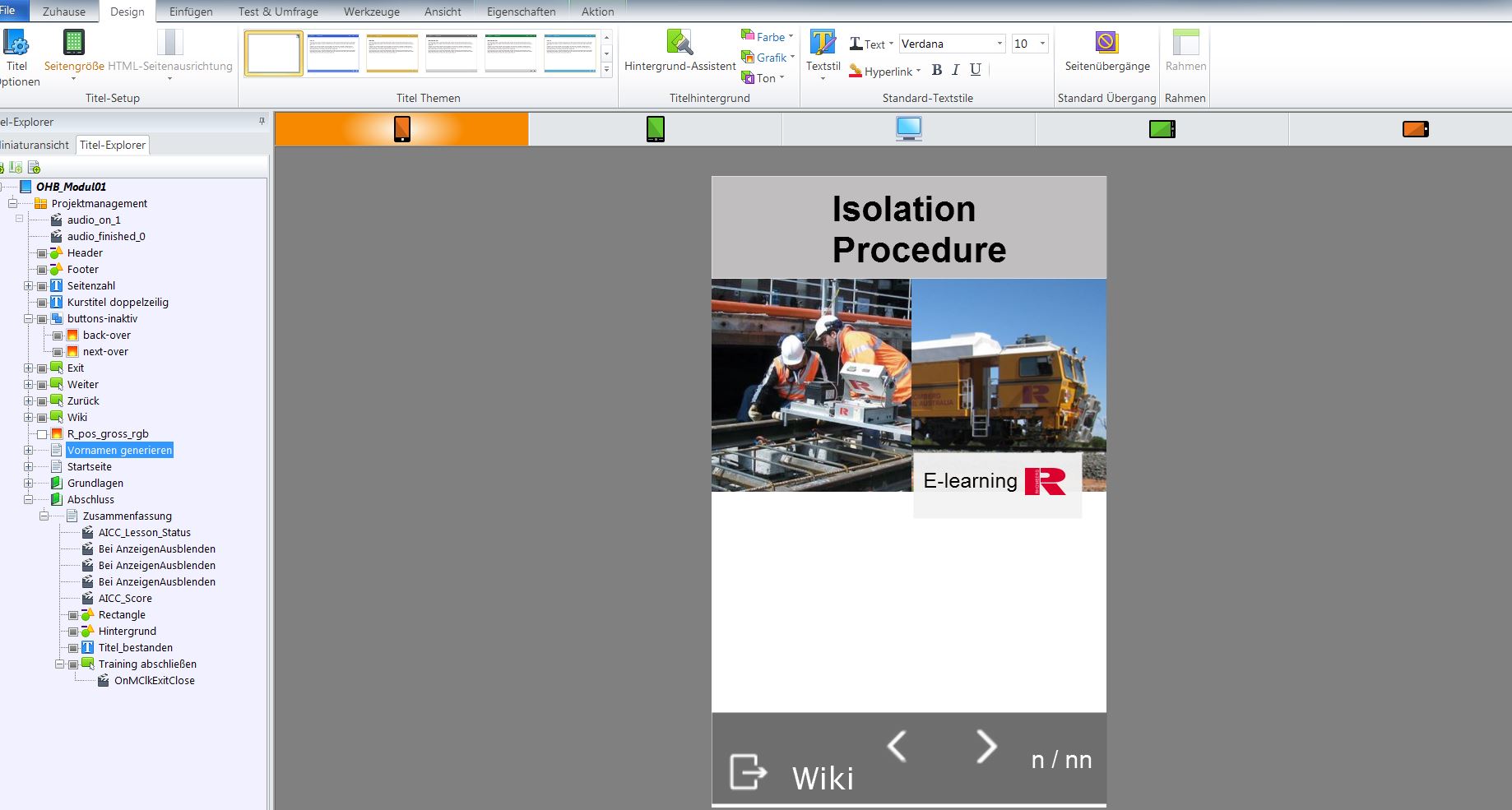Pin the Titel-Explorer panel

click(262, 121)
